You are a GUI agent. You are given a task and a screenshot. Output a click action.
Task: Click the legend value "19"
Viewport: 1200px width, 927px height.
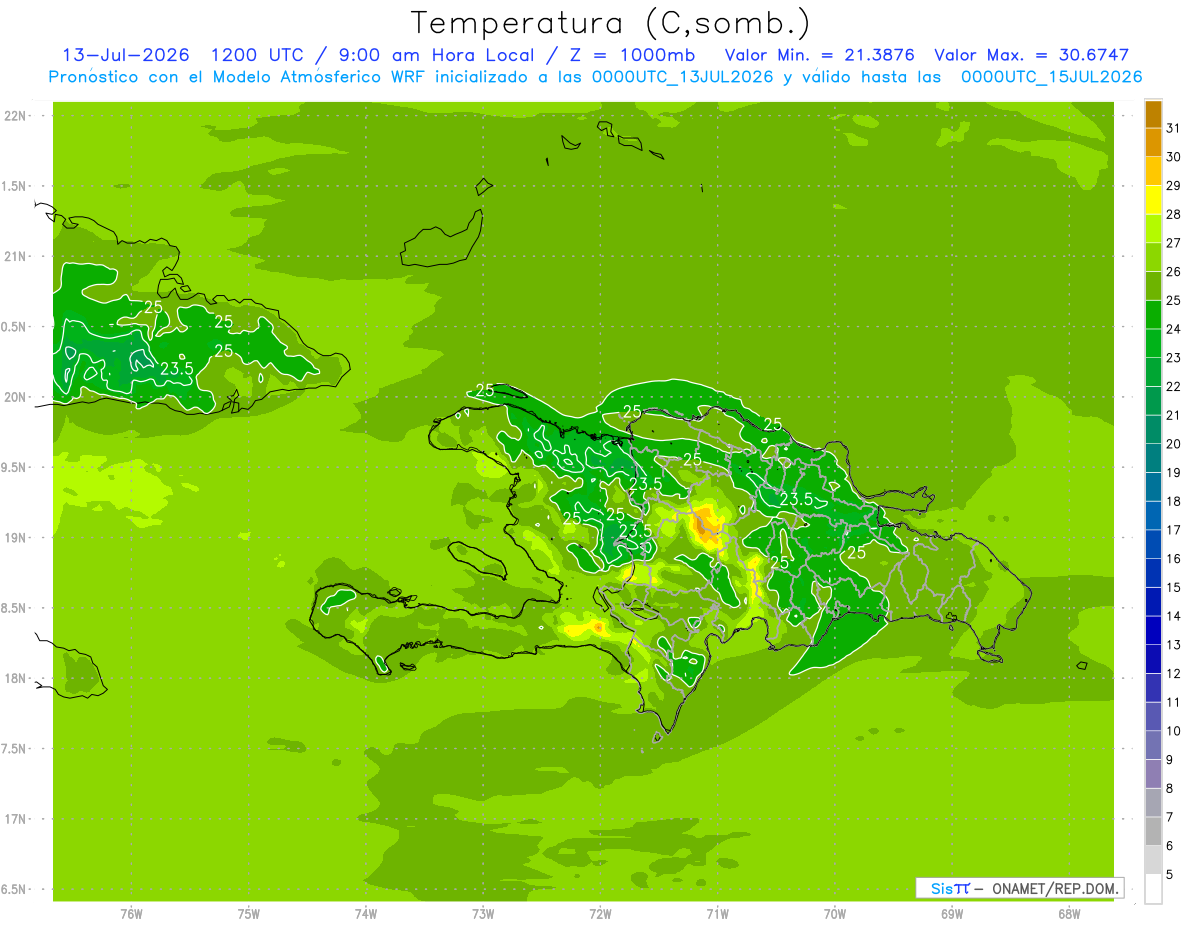point(1174,472)
